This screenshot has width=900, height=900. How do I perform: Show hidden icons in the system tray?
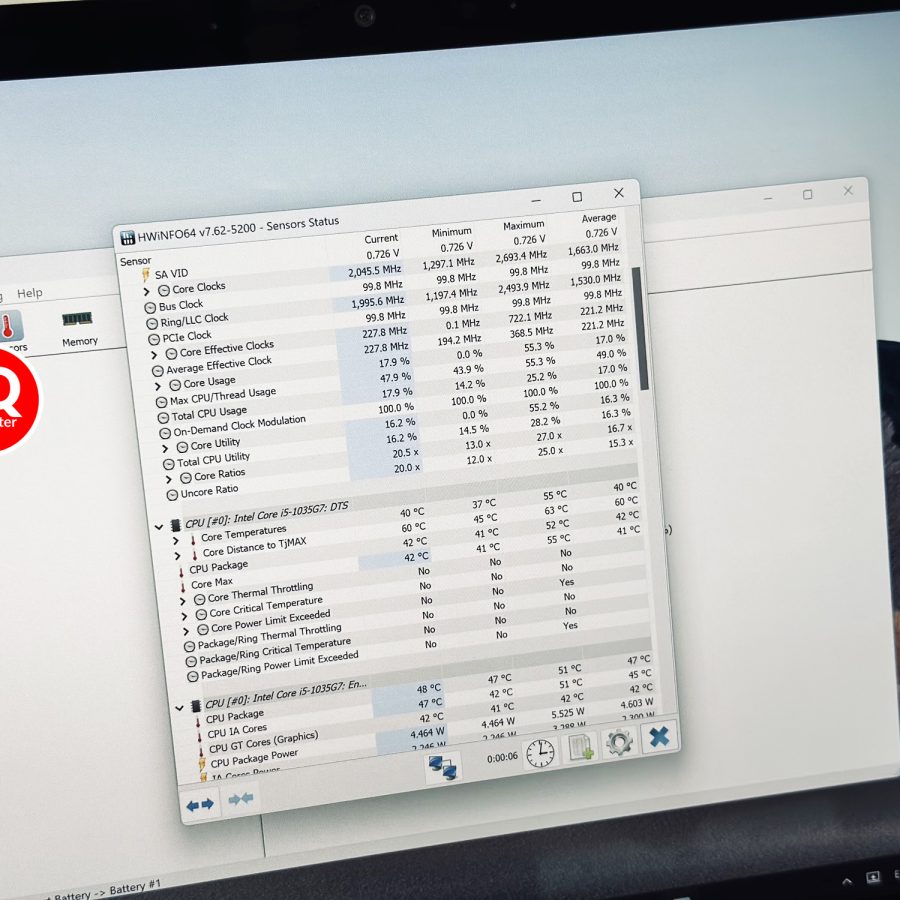click(x=847, y=881)
